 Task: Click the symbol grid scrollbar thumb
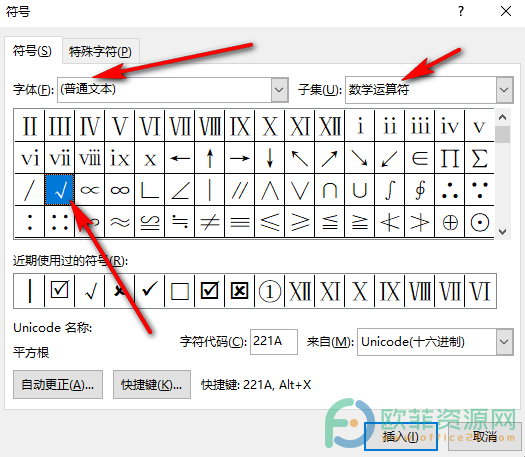(502, 135)
